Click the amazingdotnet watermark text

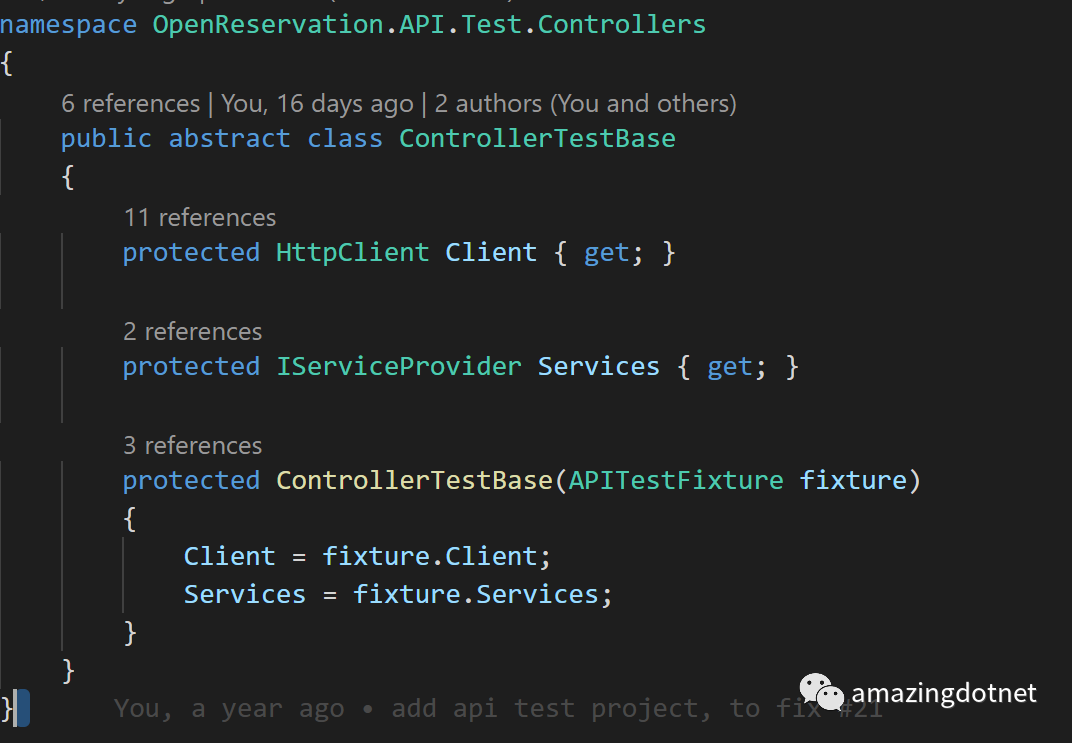point(943,693)
